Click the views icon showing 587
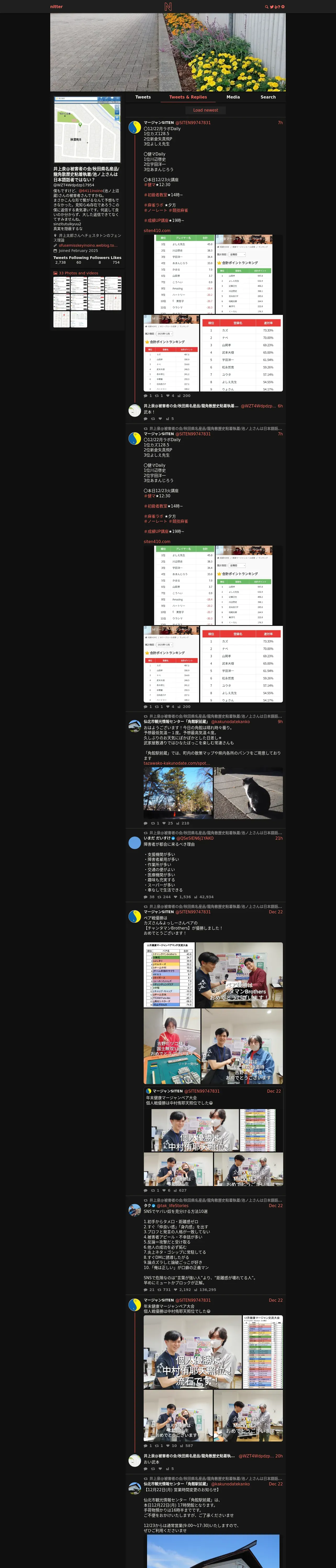 pos(182,1446)
